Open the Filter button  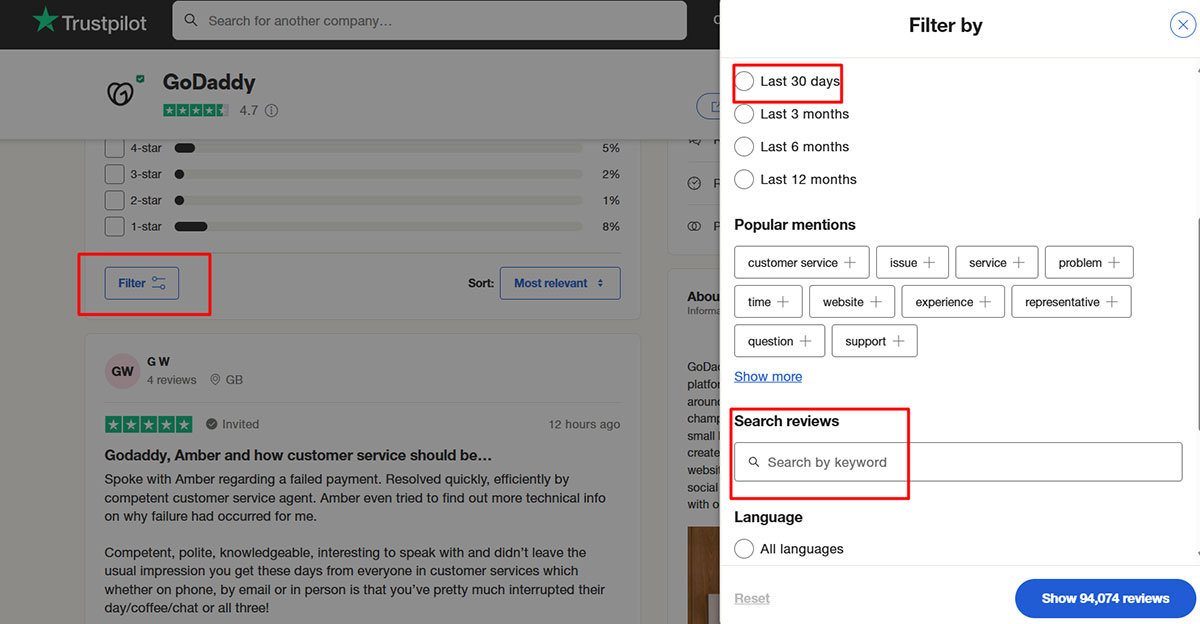pos(142,283)
